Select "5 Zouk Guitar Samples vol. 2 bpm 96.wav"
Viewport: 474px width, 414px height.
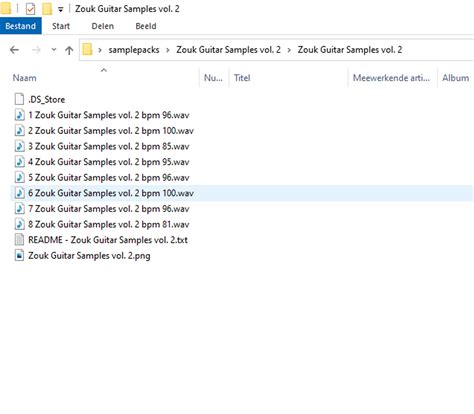pyautogui.click(x=109, y=178)
